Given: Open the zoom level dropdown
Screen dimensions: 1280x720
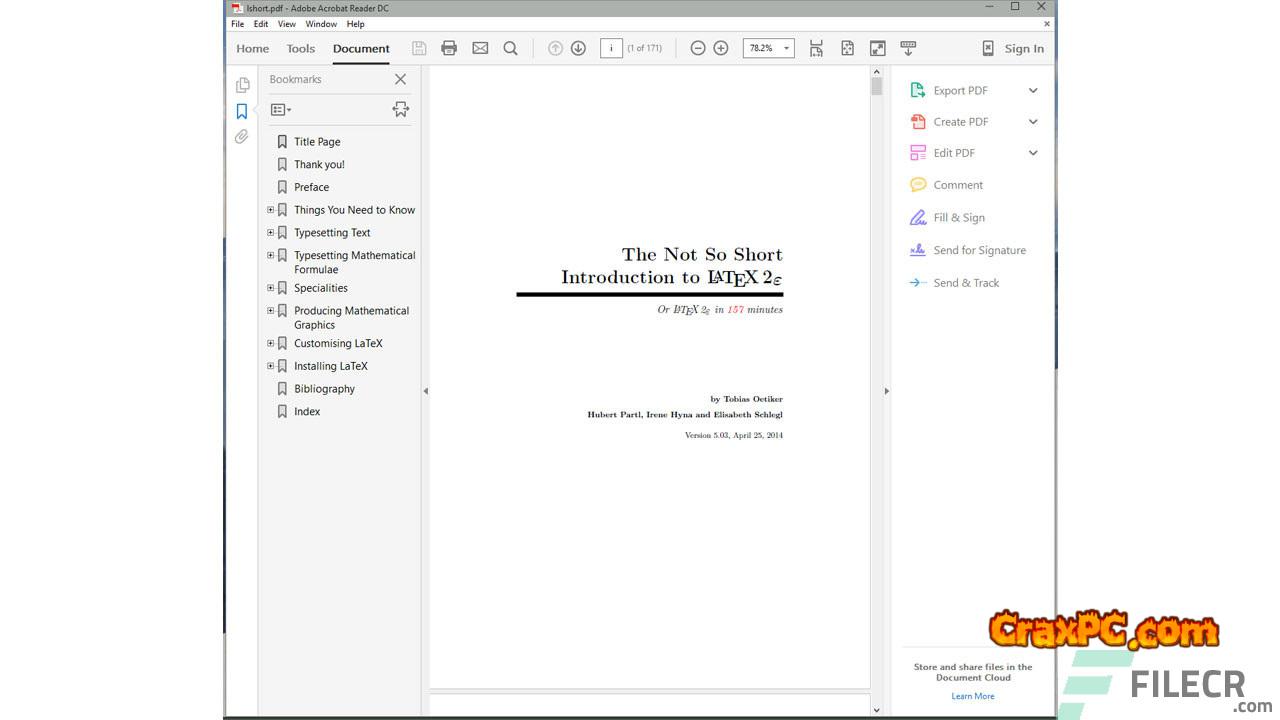Looking at the screenshot, I should click(786, 48).
